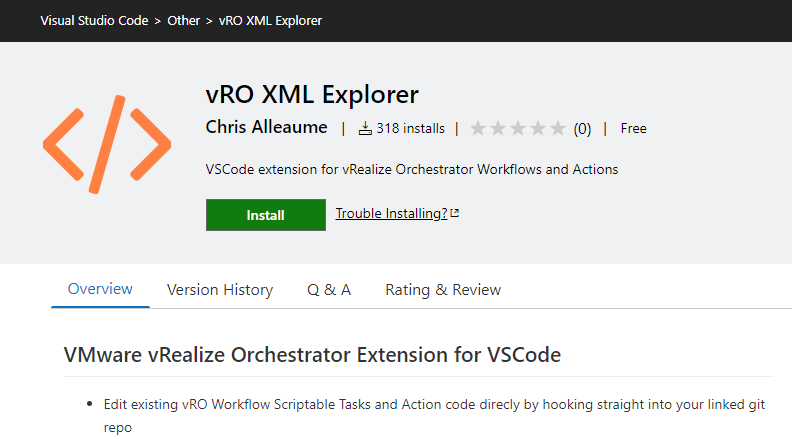792x439 pixels.
Task: Open the Trouble Installing? link
Action: click(391, 213)
